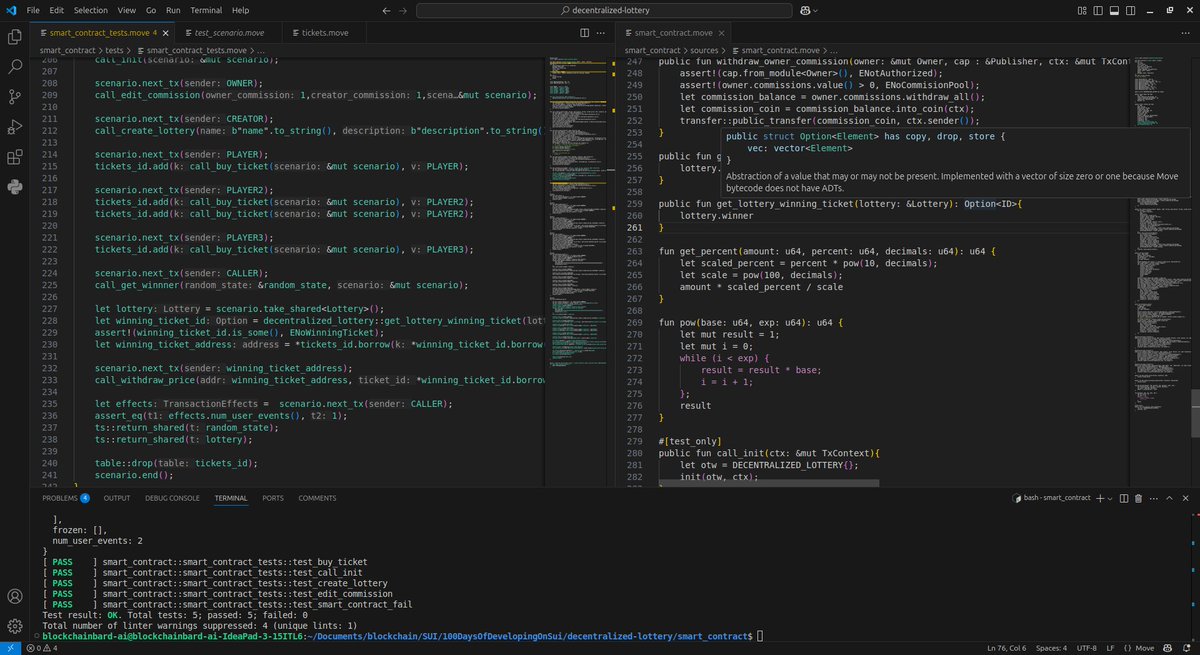Create a new terminal with plus icon

coord(1100,497)
